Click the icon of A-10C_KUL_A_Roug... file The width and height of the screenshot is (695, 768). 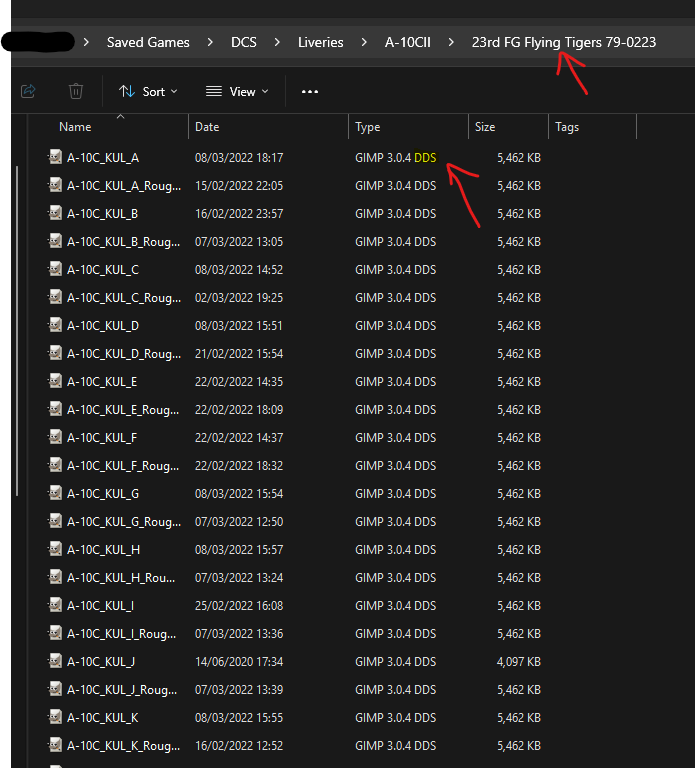click(x=55, y=185)
